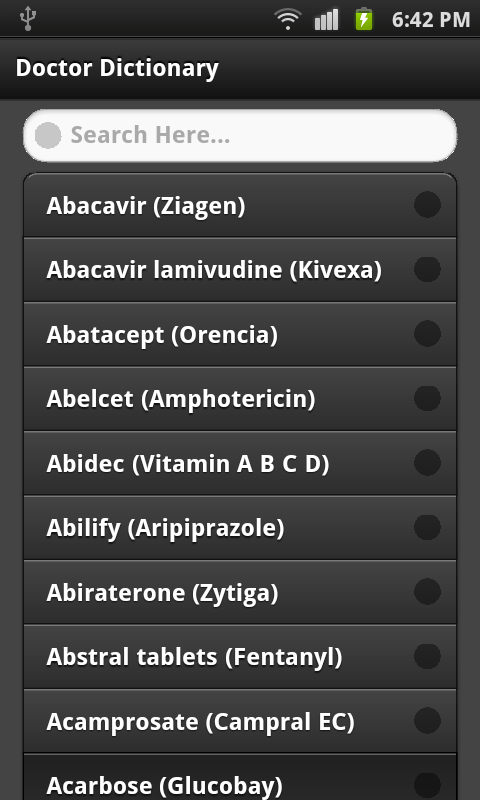Tap the search icon in search field
The image size is (480, 800).
[48, 136]
